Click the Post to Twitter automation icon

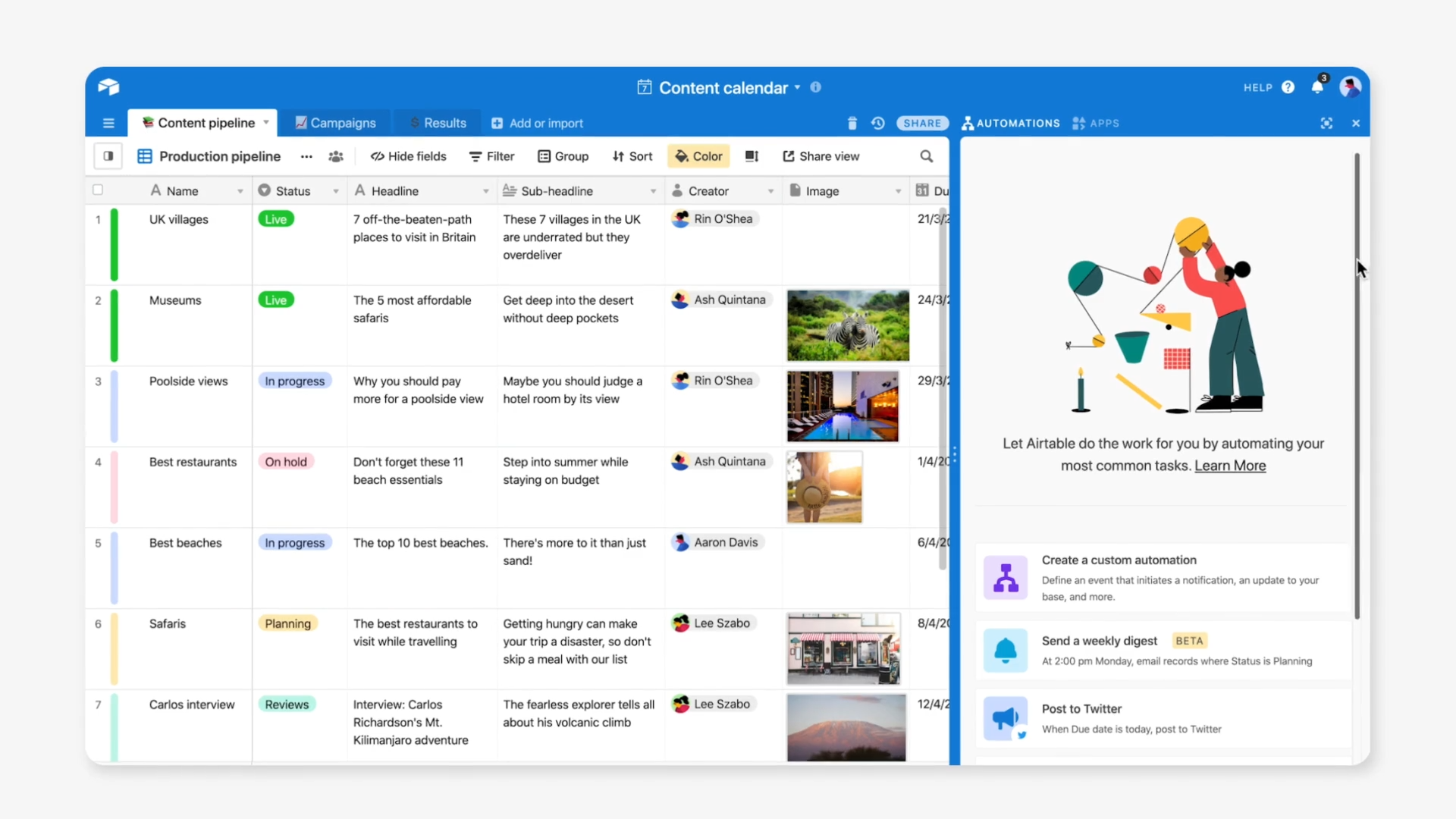pos(1004,717)
